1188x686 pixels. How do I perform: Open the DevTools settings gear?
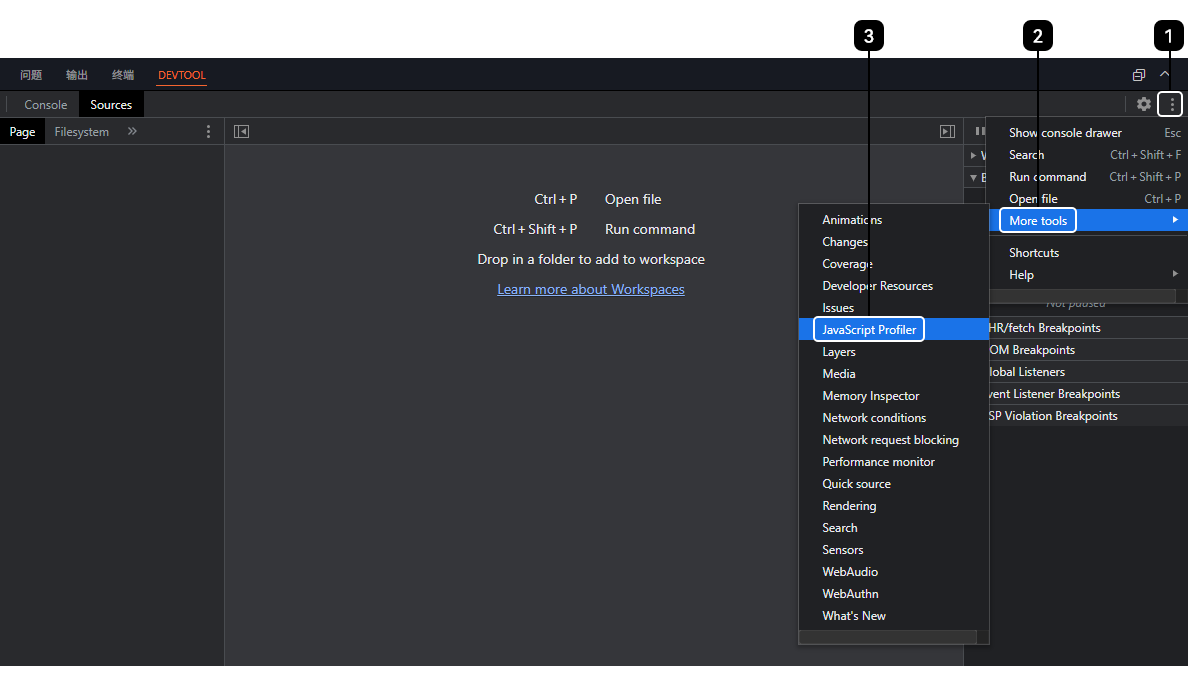click(1143, 105)
